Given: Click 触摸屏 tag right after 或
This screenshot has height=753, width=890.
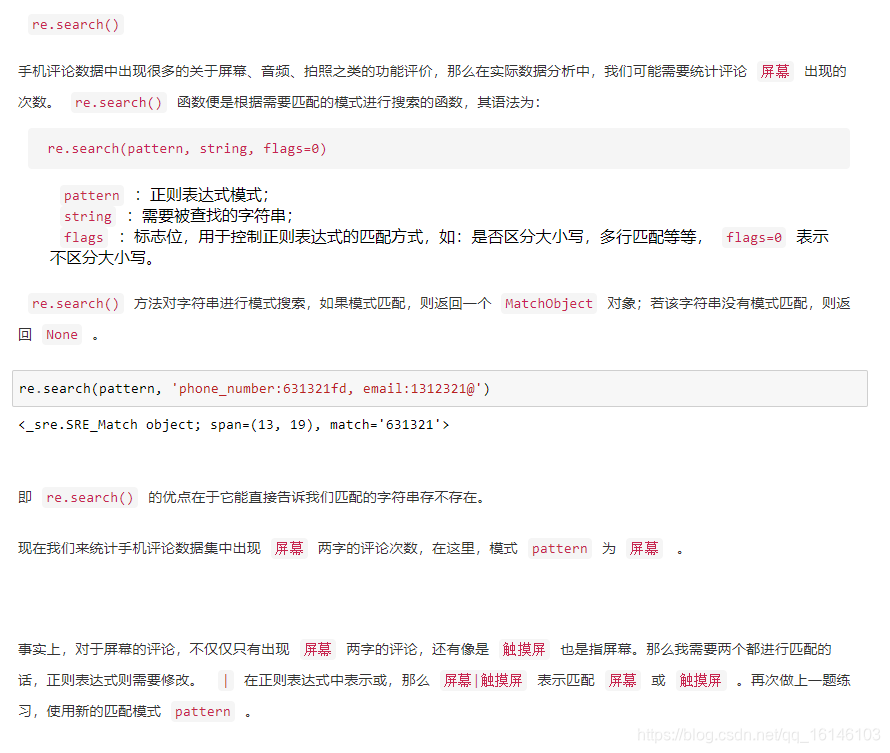Looking at the screenshot, I should pyautogui.click(x=700, y=680).
